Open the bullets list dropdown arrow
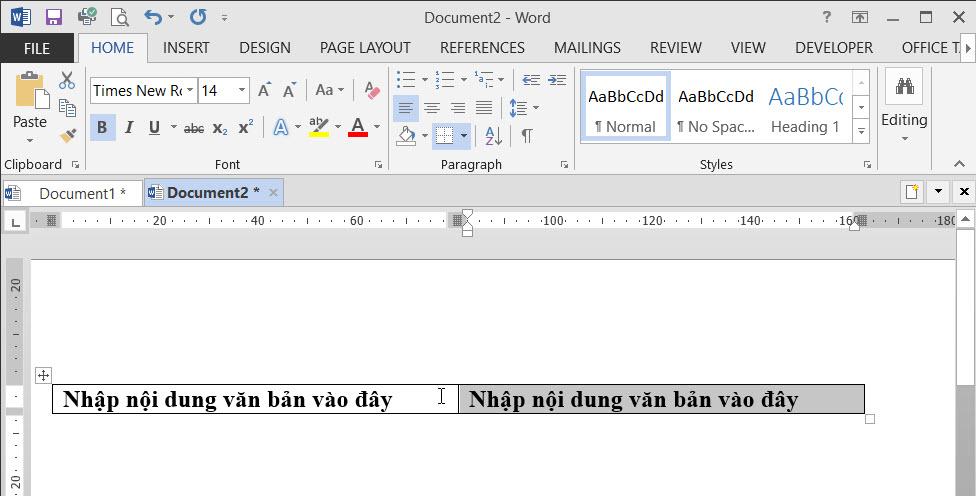This screenshot has height=496, width=976. click(425, 80)
